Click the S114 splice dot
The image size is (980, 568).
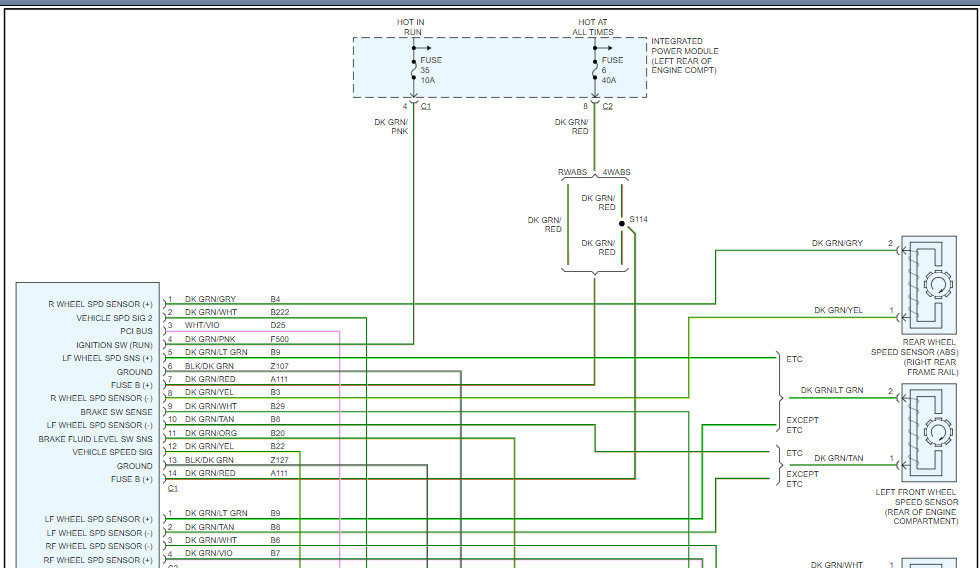(x=621, y=223)
